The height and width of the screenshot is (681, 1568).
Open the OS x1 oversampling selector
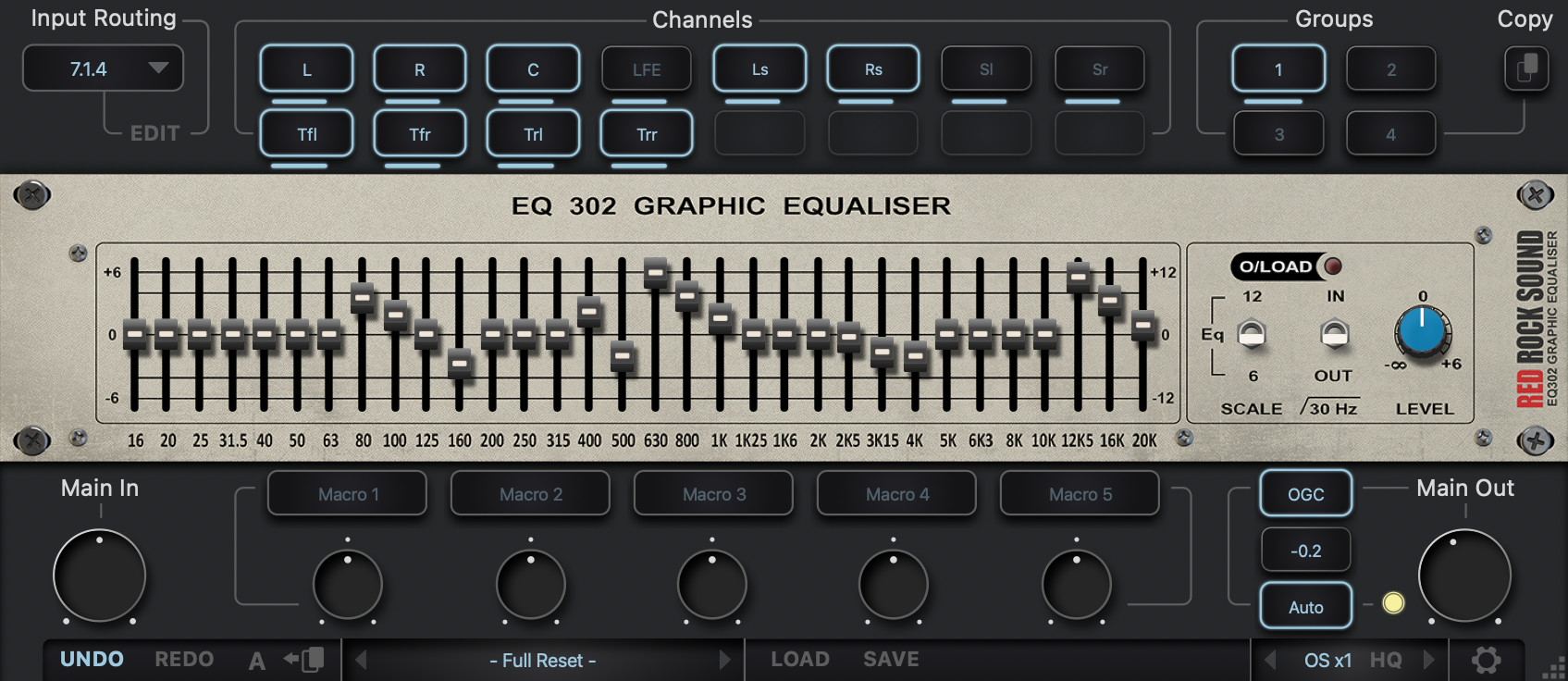coord(1327,660)
